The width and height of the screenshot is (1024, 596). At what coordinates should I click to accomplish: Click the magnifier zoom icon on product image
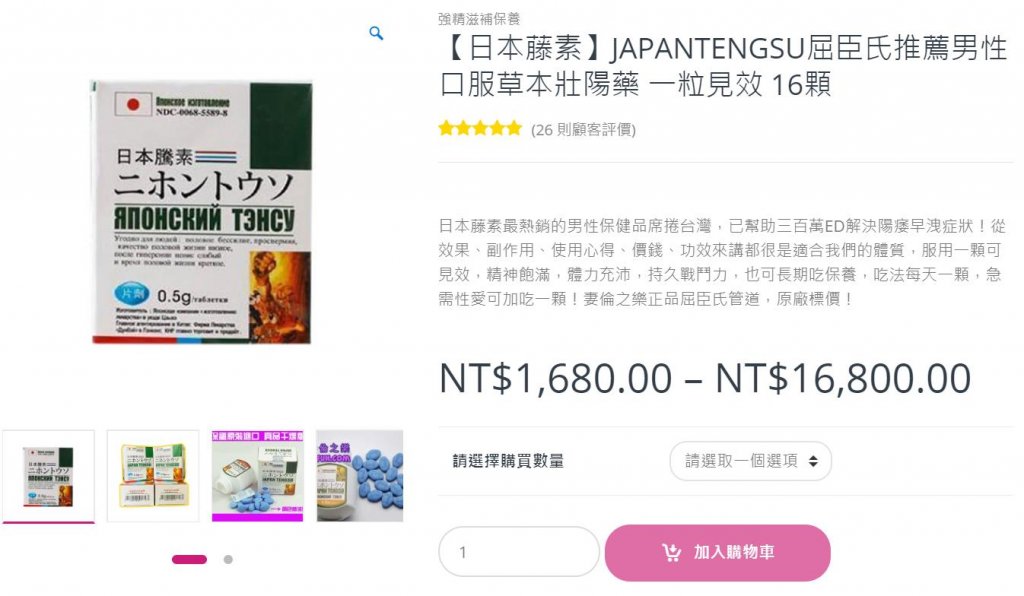point(376,33)
